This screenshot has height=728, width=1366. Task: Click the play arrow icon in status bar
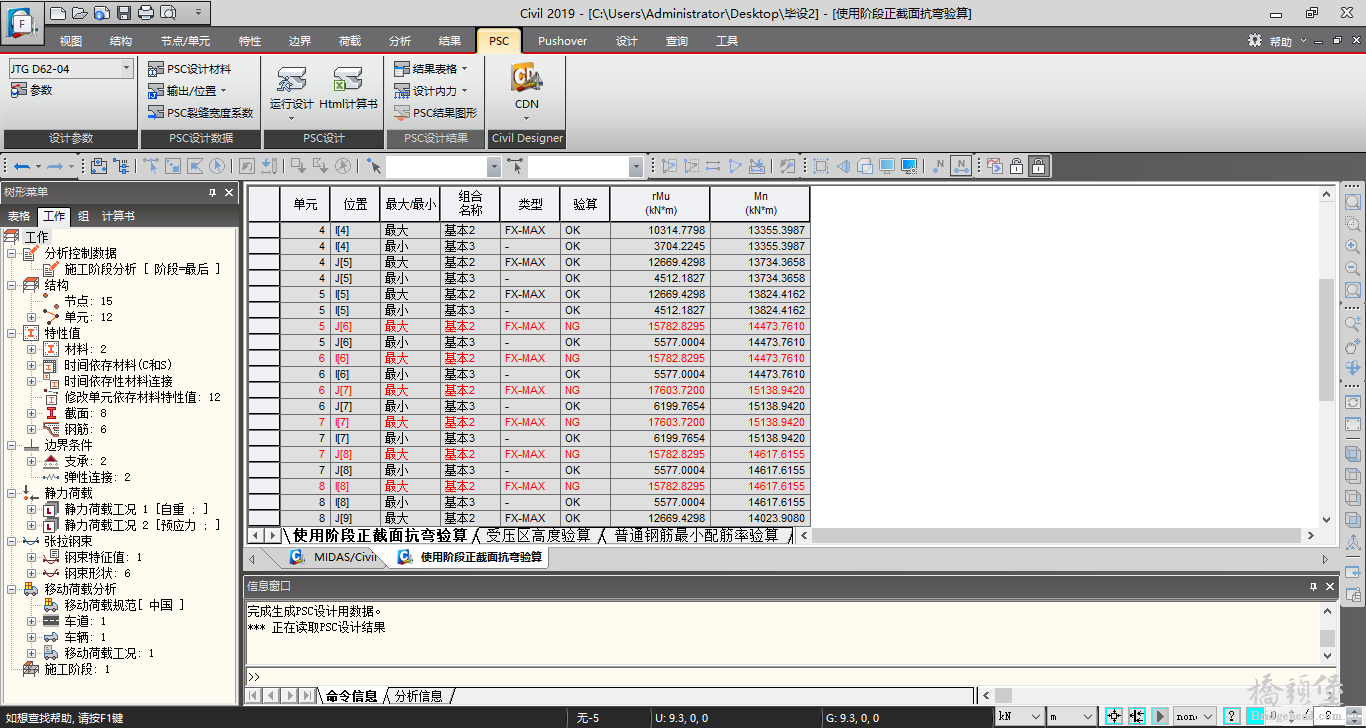1159,716
